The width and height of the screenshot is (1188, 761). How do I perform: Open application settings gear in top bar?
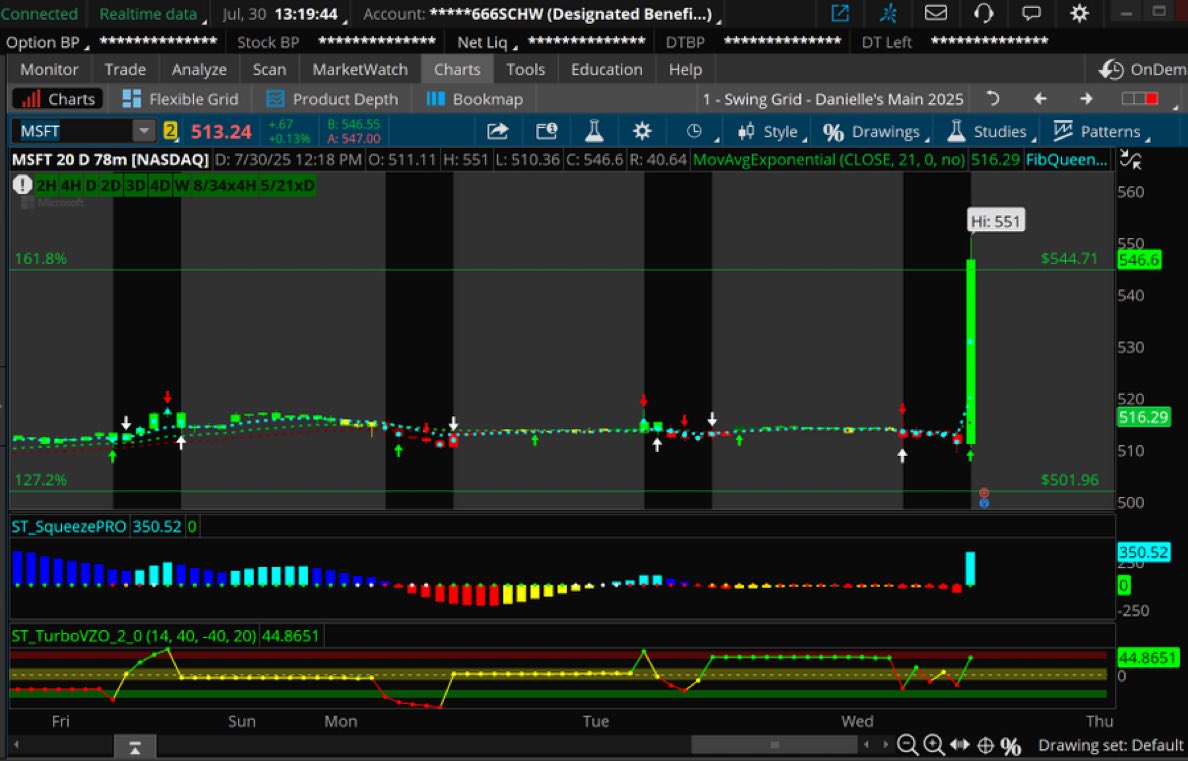click(1079, 13)
